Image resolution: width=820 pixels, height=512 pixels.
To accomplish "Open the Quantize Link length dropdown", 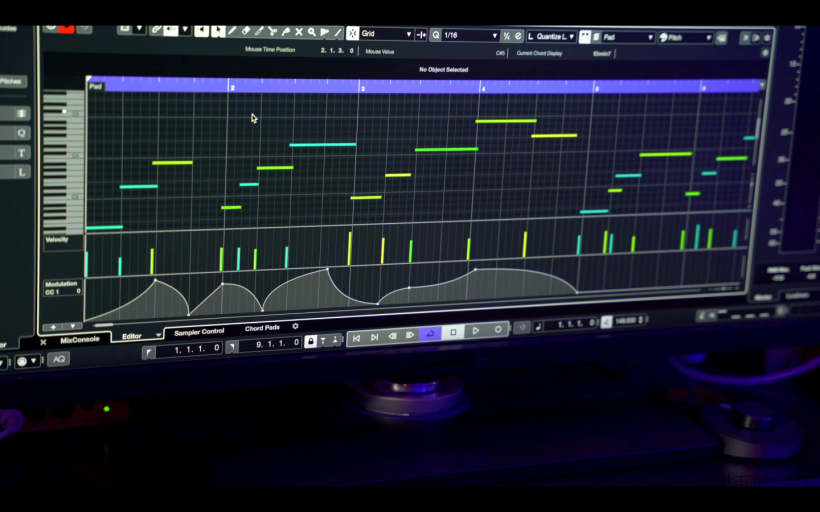I will tap(551, 37).
